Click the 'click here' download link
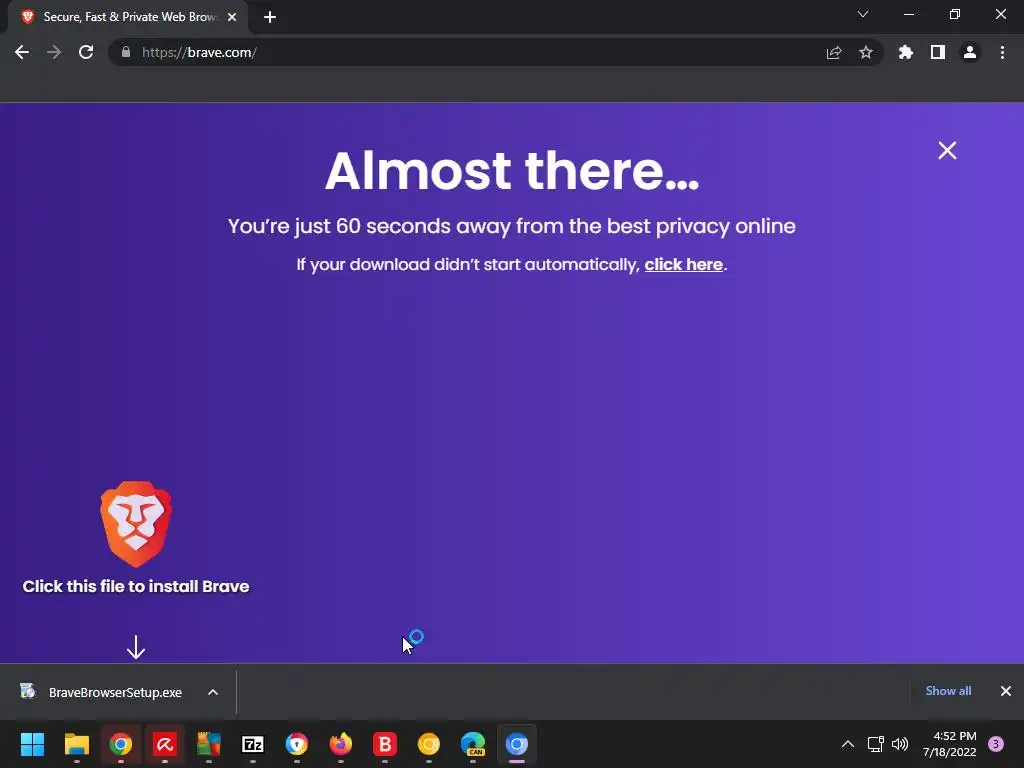1024x768 pixels. click(x=684, y=264)
